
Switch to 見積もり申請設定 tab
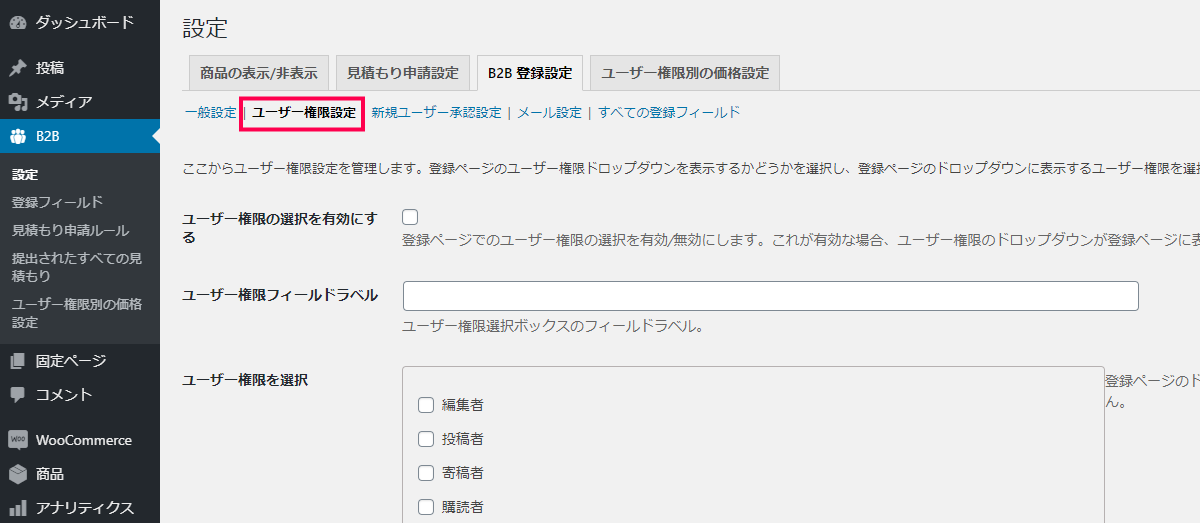pos(403,73)
